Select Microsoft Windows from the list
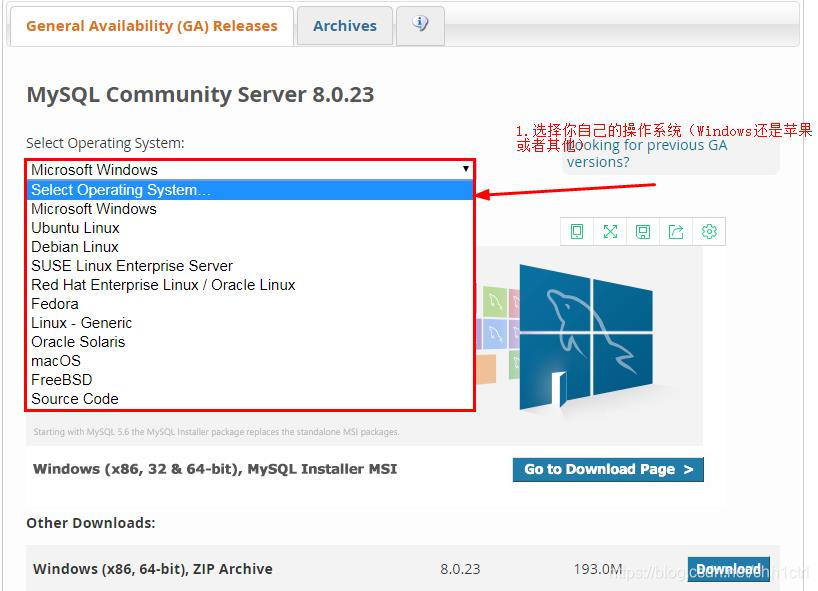 (x=250, y=209)
